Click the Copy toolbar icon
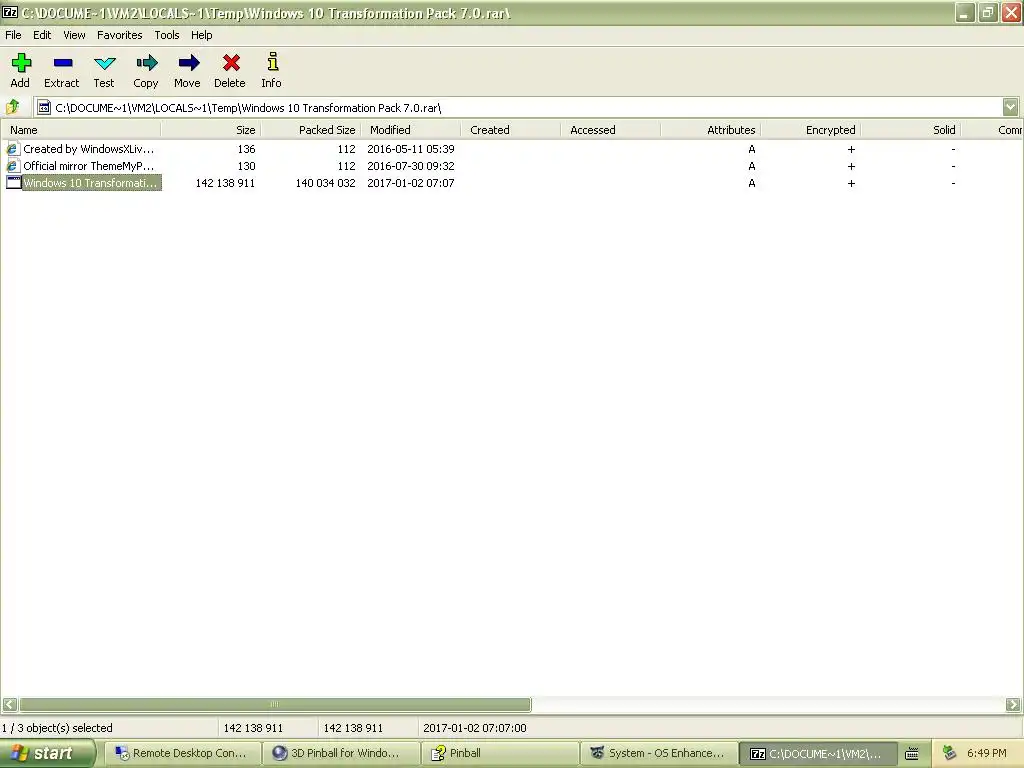 (146, 63)
